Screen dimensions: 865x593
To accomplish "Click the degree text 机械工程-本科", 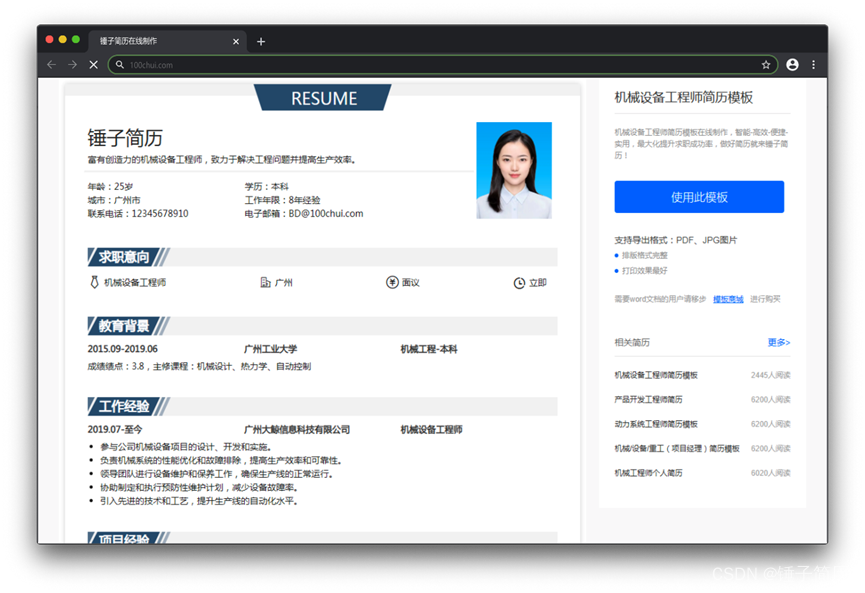I will 429,349.
